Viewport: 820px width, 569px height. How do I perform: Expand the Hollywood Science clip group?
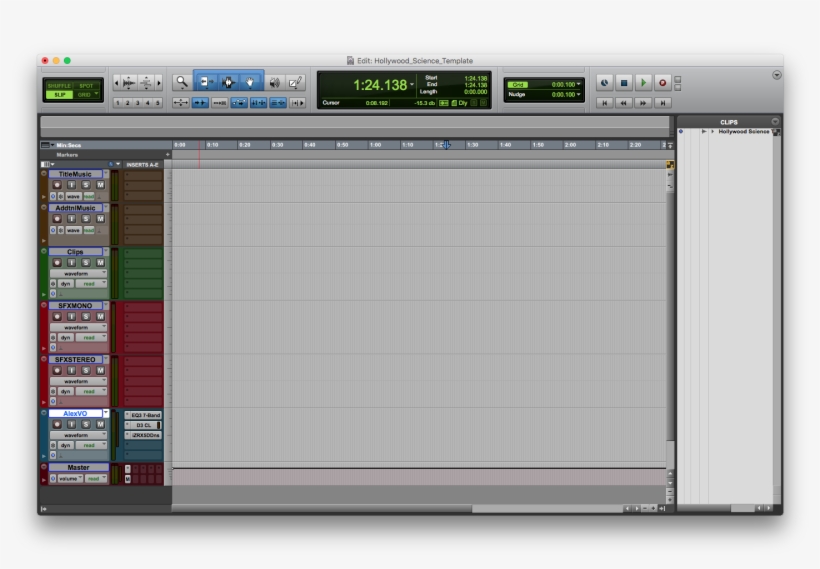pyautogui.click(x=712, y=132)
